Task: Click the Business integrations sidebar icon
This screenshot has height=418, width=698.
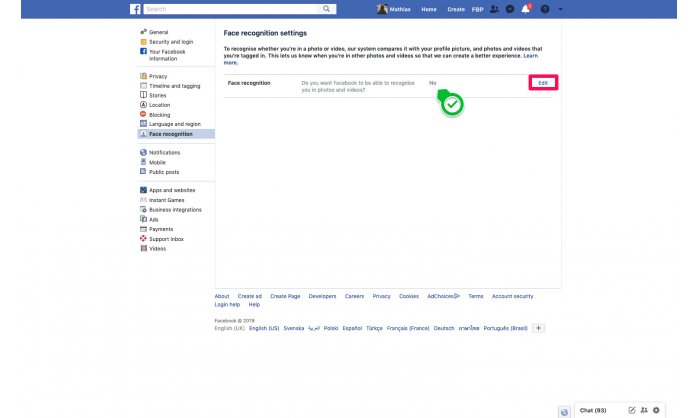Action: coord(143,209)
